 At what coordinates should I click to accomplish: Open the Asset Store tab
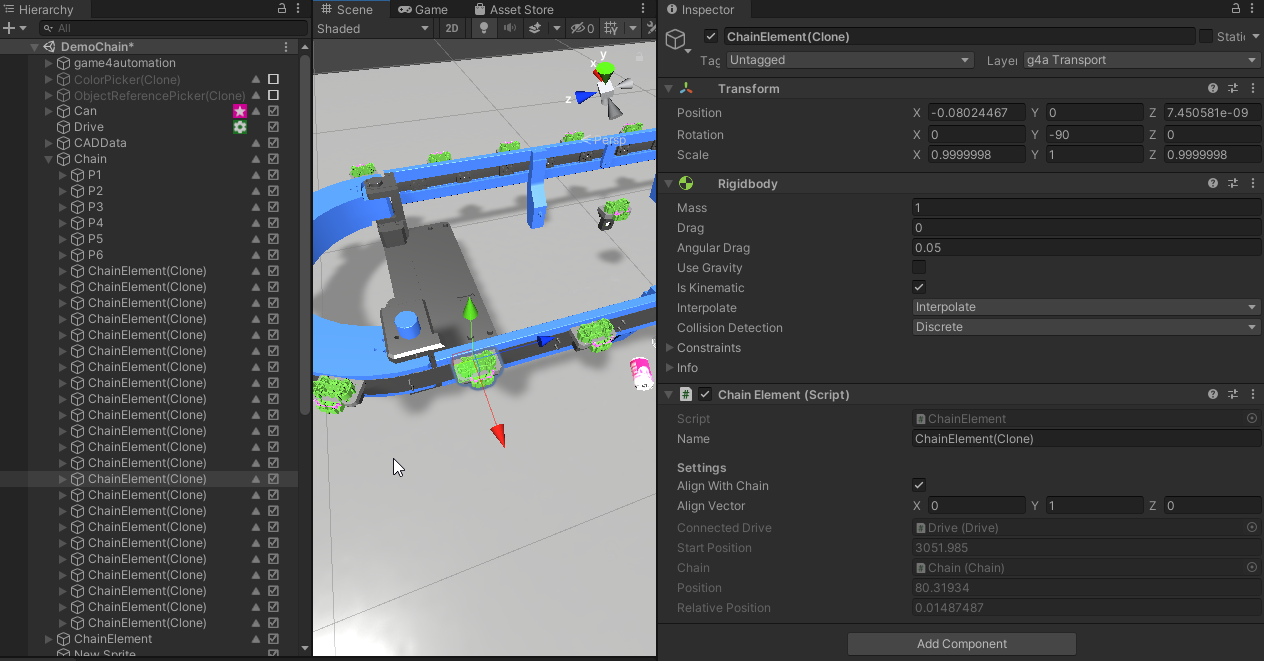513,9
